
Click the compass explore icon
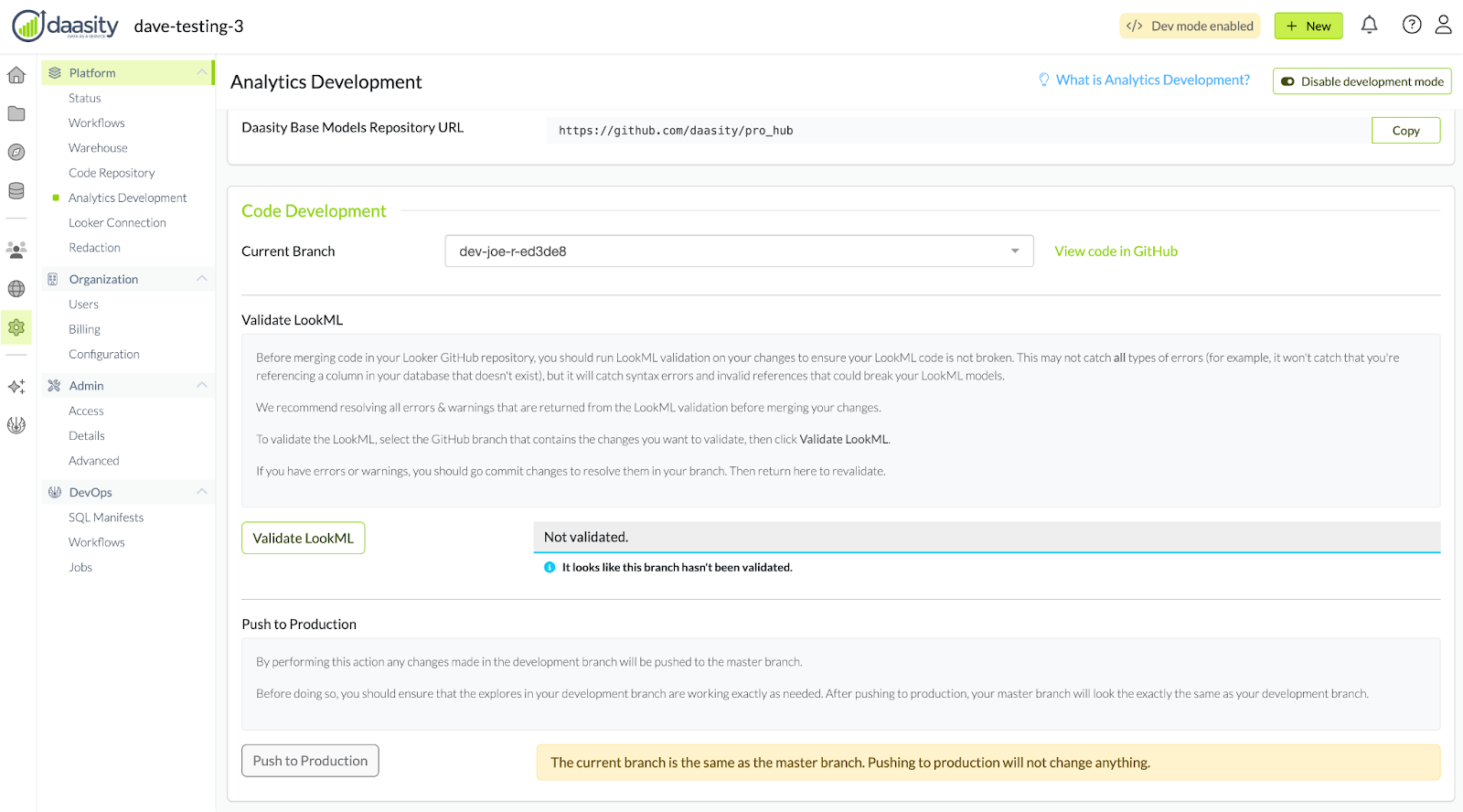point(16,152)
